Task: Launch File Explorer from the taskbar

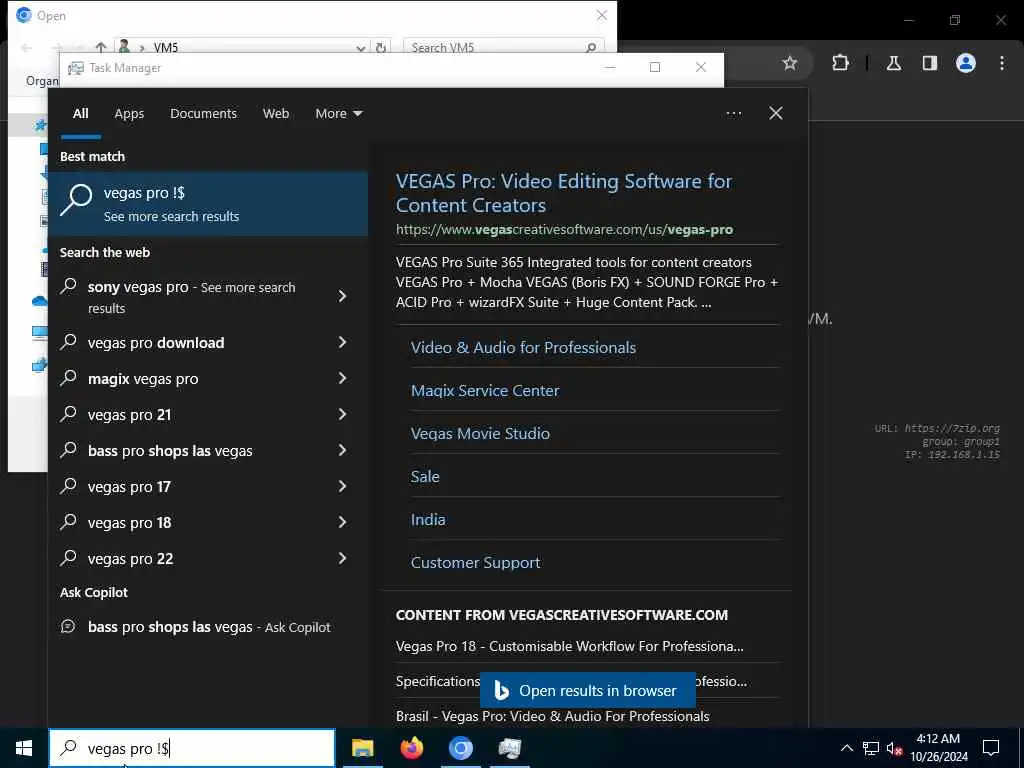Action: point(362,748)
